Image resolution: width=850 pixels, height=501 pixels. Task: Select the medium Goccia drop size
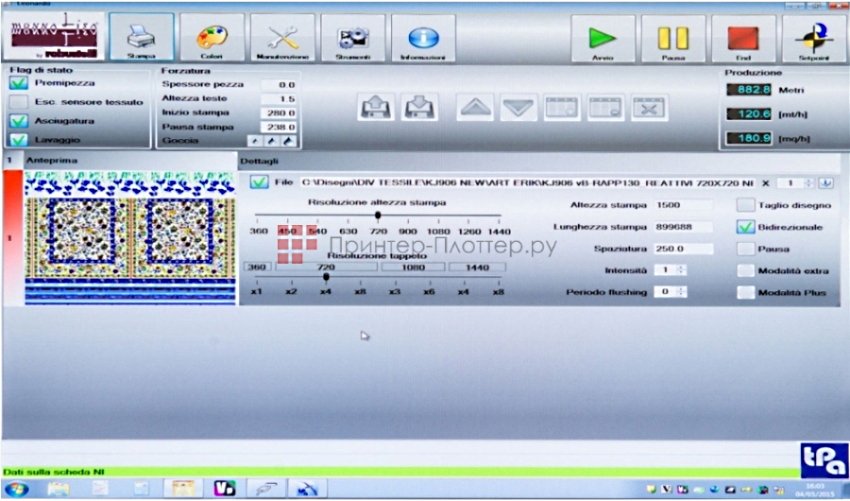coord(272,141)
